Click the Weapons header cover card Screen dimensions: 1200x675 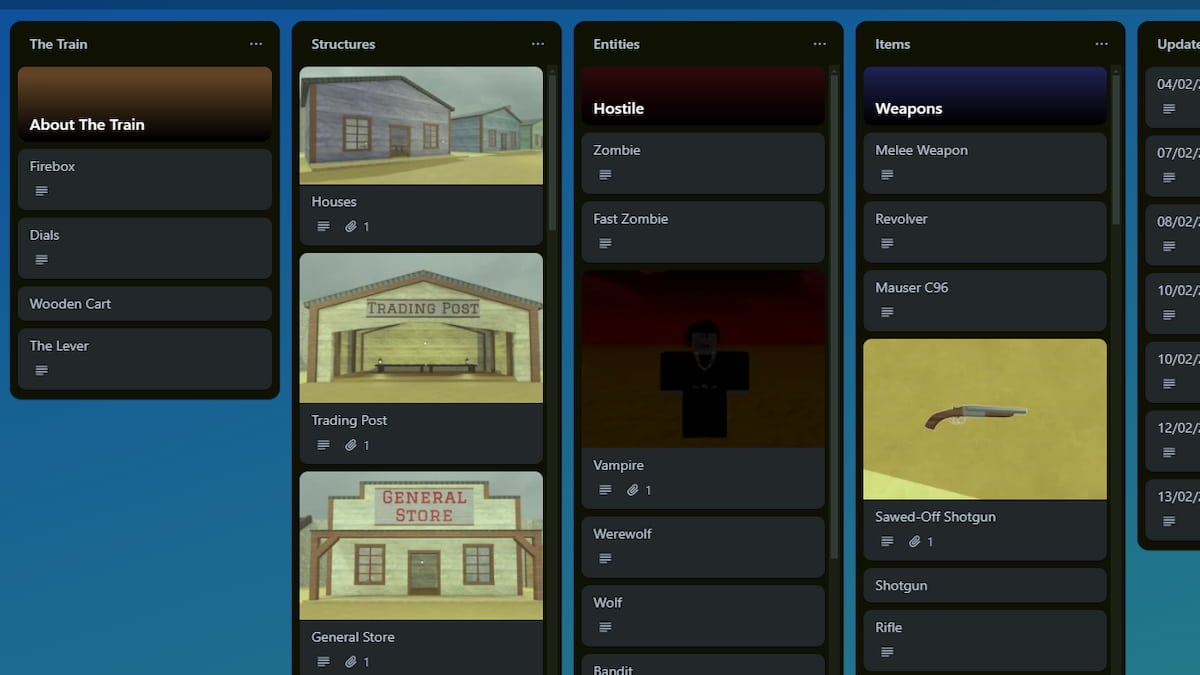tap(984, 96)
